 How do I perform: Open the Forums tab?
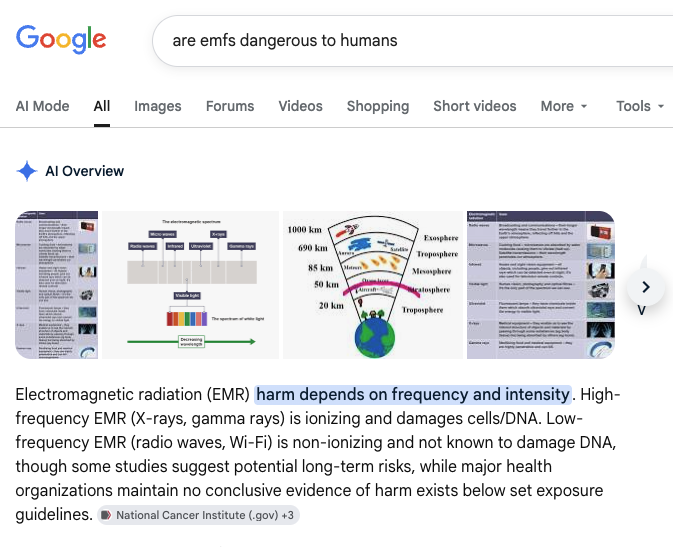(x=230, y=106)
